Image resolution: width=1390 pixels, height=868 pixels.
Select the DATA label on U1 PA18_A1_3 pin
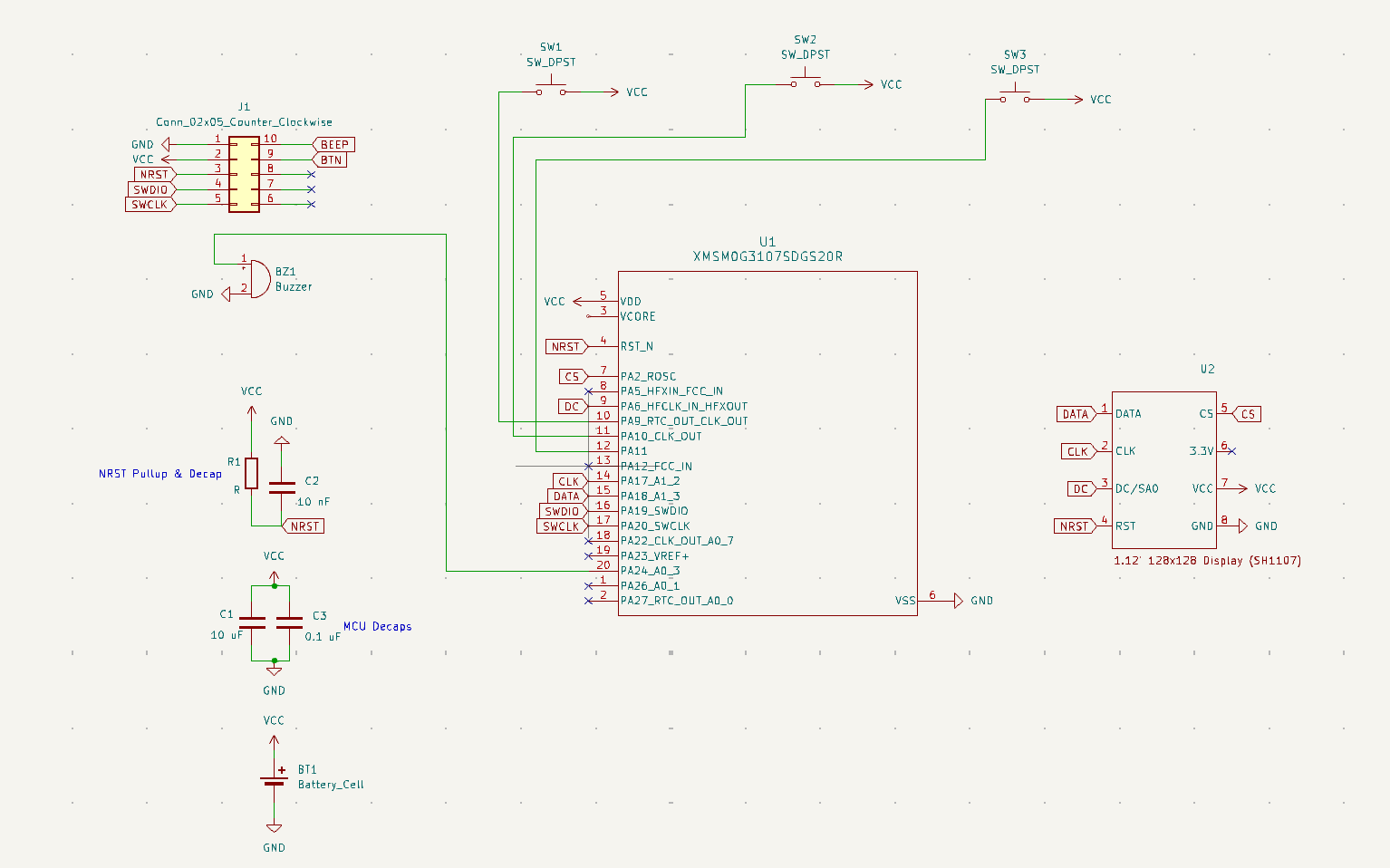point(568,496)
